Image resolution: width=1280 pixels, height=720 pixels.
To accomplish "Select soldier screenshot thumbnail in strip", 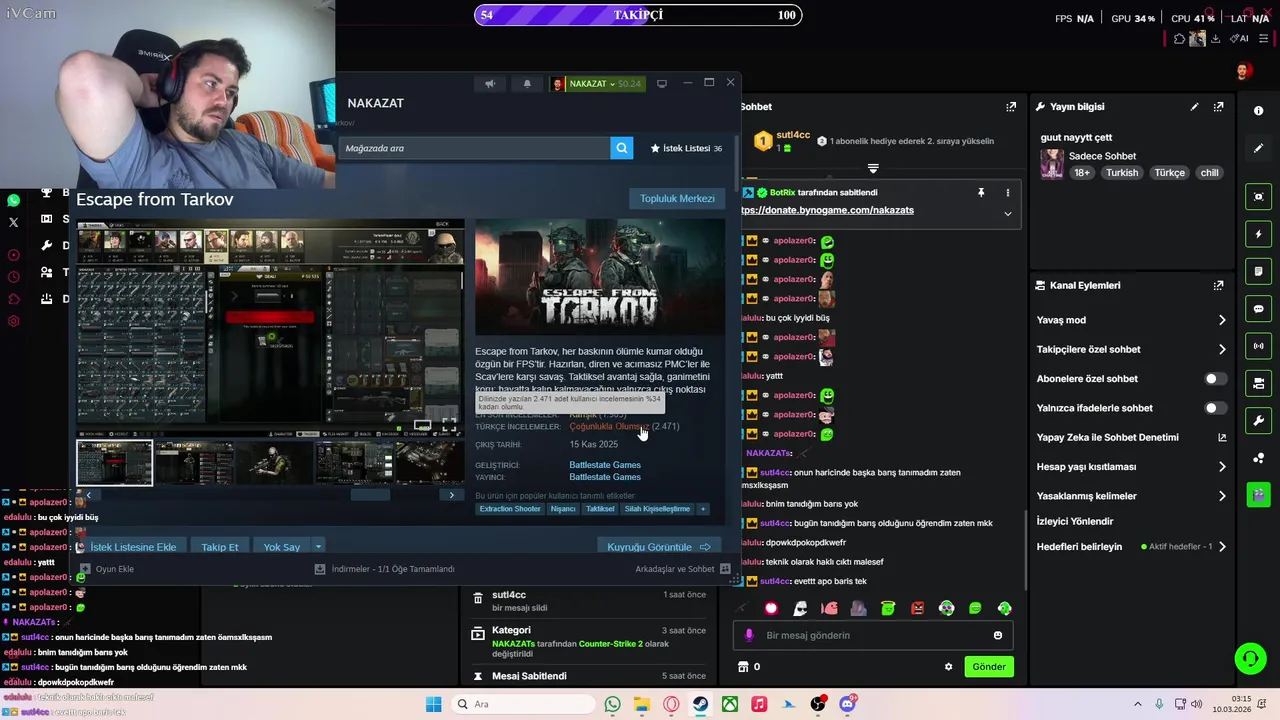I will tap(274, 463).
